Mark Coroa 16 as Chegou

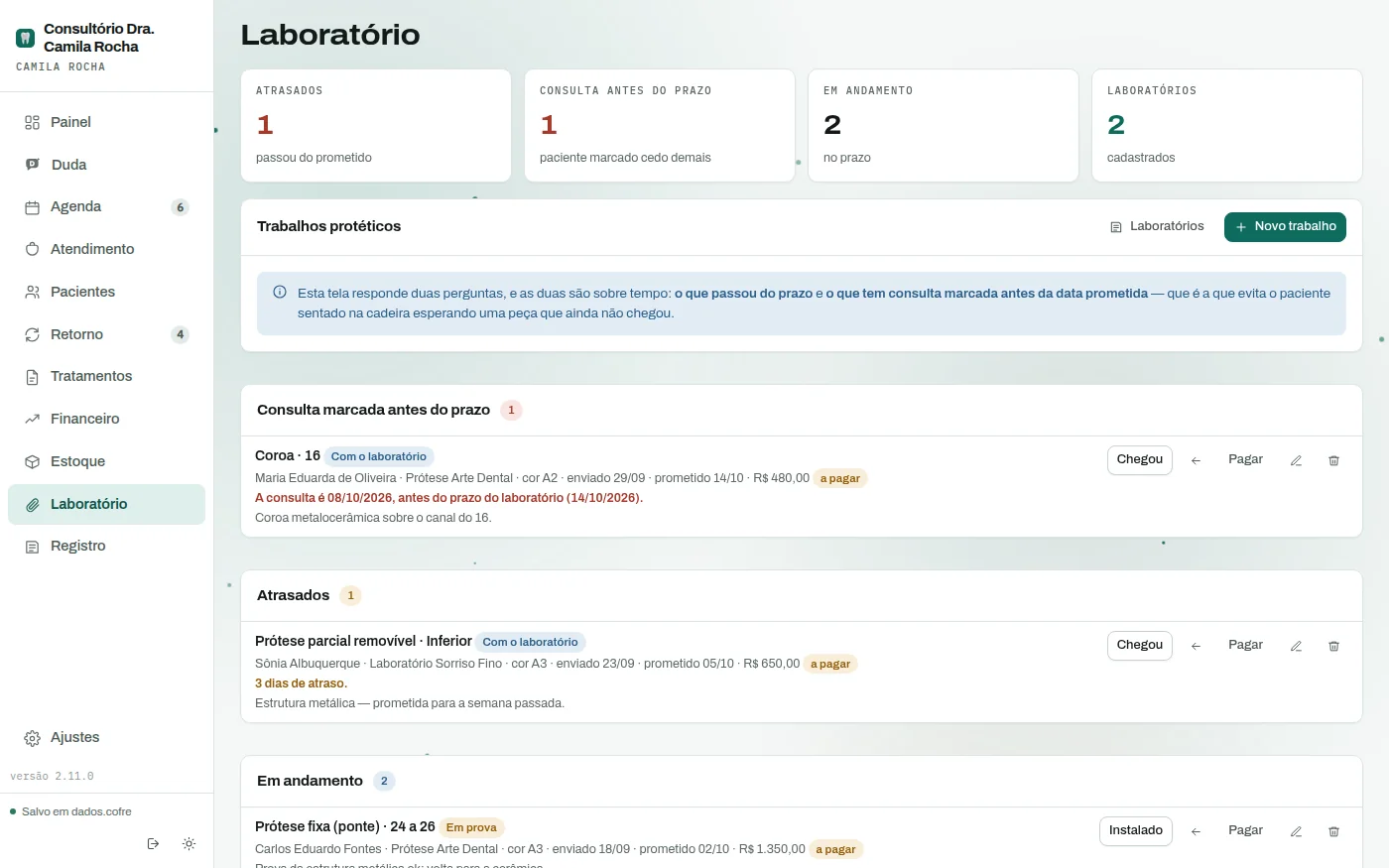tap(1140, 460)
